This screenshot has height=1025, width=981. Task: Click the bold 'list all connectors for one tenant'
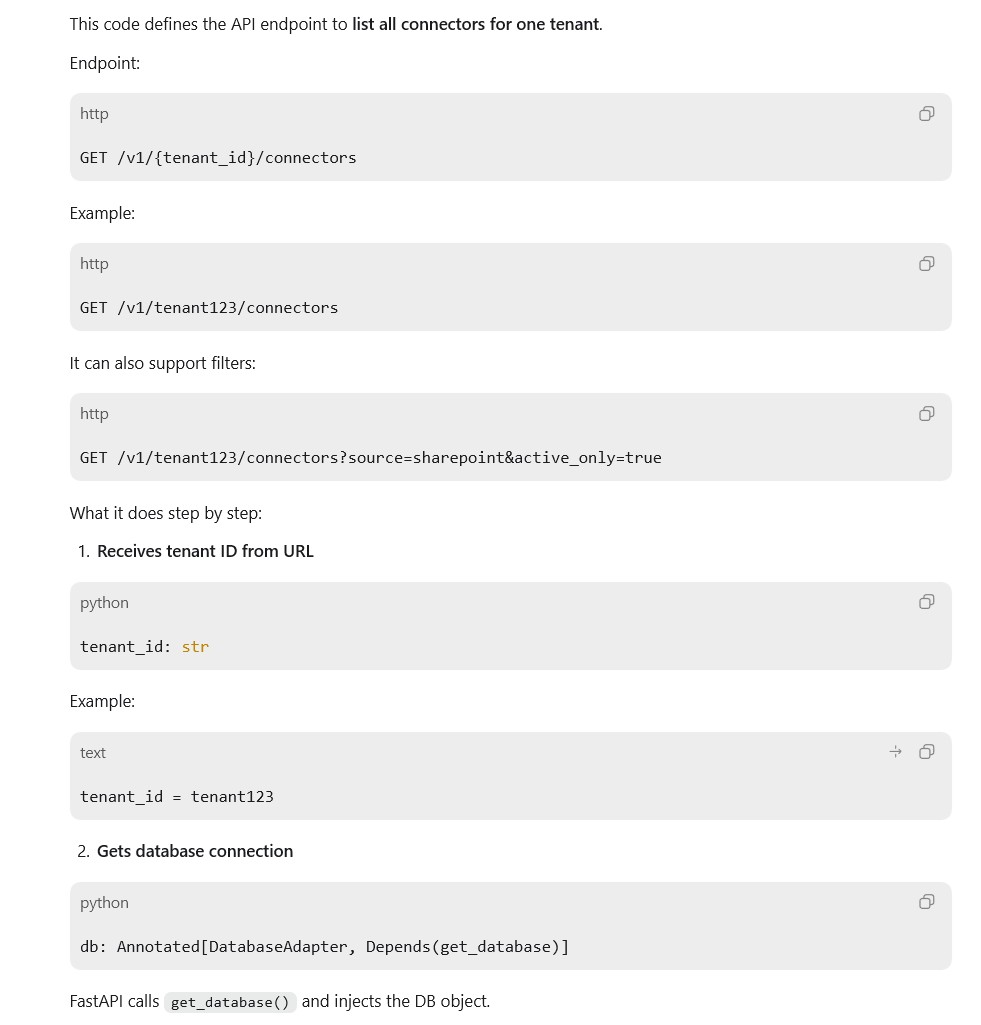476,24
